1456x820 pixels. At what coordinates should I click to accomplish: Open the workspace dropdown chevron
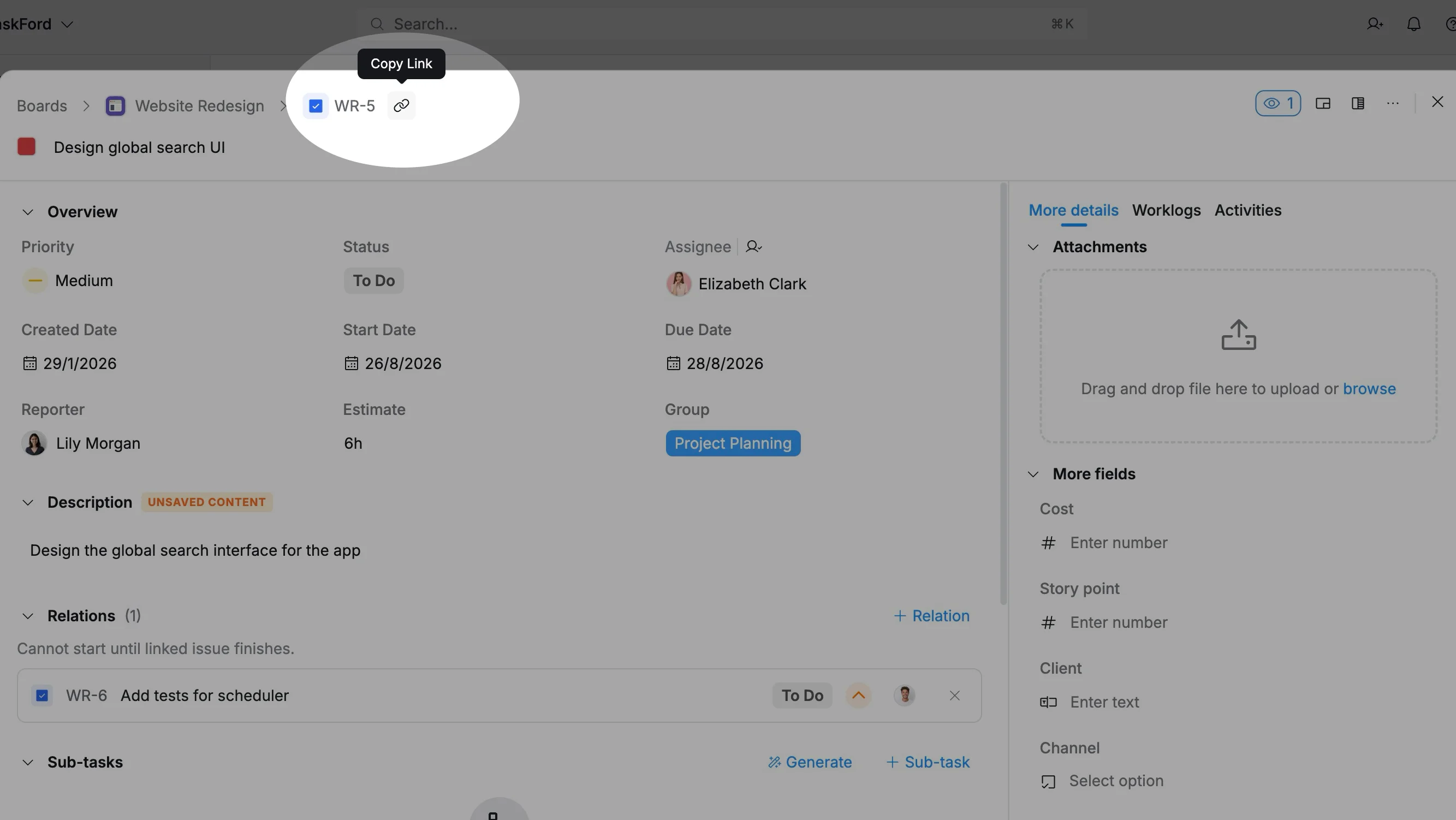67,25
